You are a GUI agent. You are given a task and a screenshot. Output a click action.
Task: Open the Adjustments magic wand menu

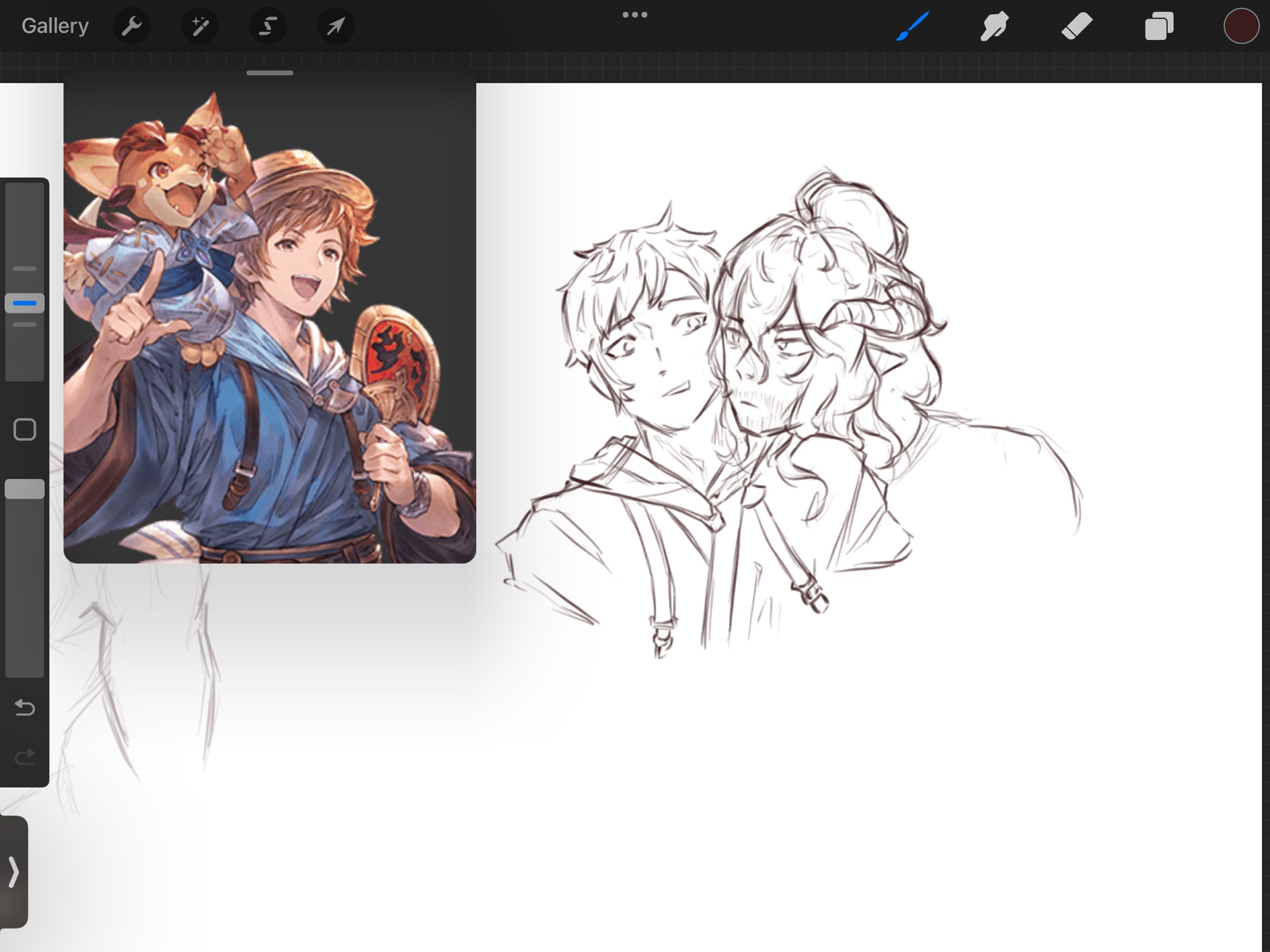click(199, 26)
